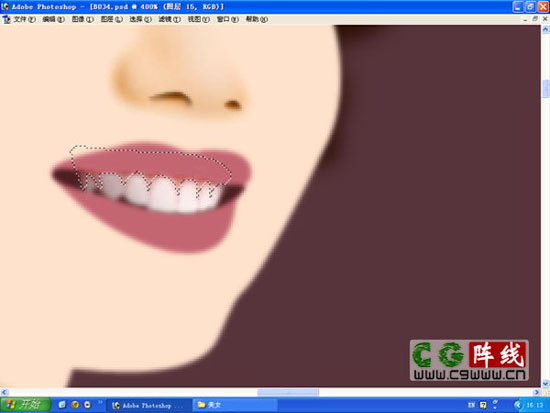
Task: Click the vertical scrollbar down arrow
Action: coord(545,384)
